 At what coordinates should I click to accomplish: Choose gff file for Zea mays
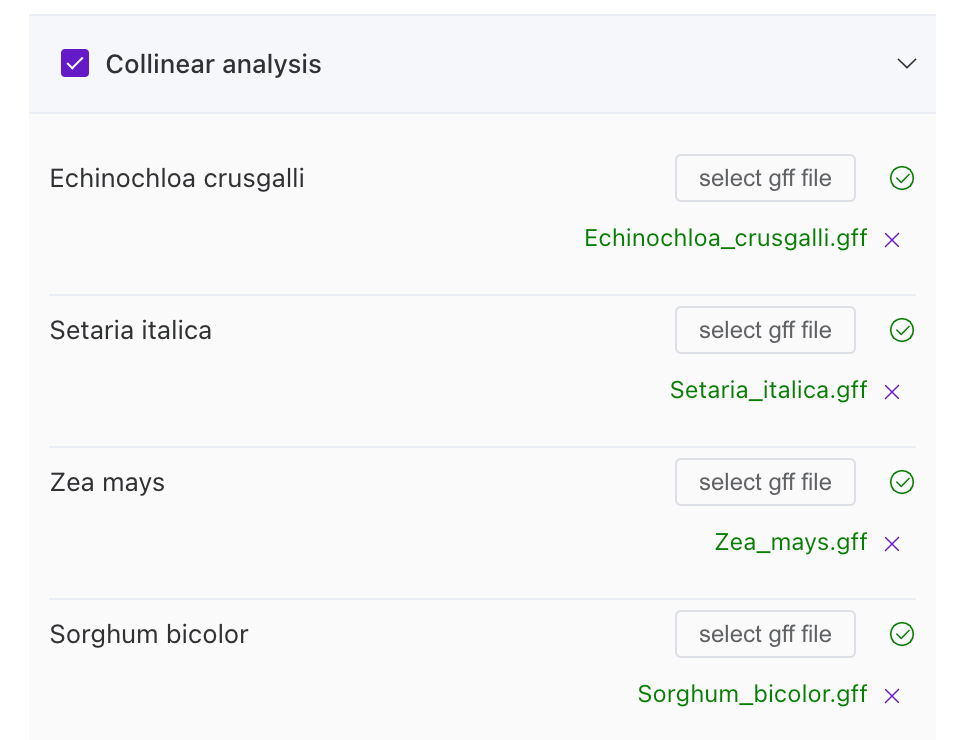pos(765,482)
